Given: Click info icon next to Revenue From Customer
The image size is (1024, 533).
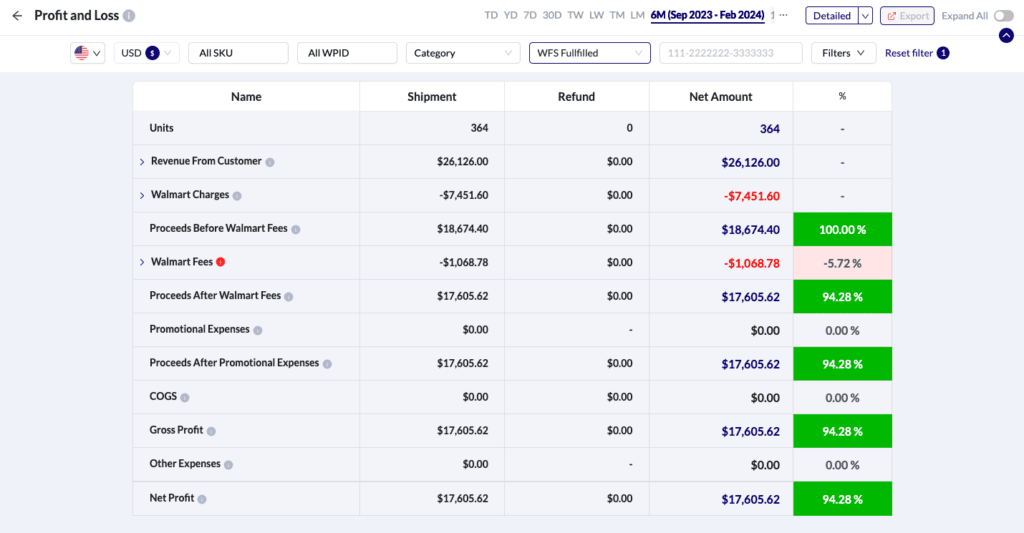Looking at the screenshot, I should 270,162.
